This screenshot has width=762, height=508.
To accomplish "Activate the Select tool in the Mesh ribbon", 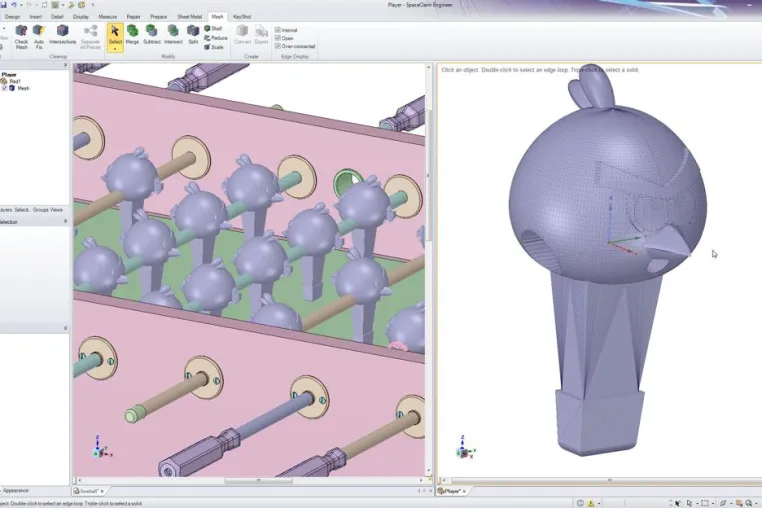I will [x=115, y=35].
